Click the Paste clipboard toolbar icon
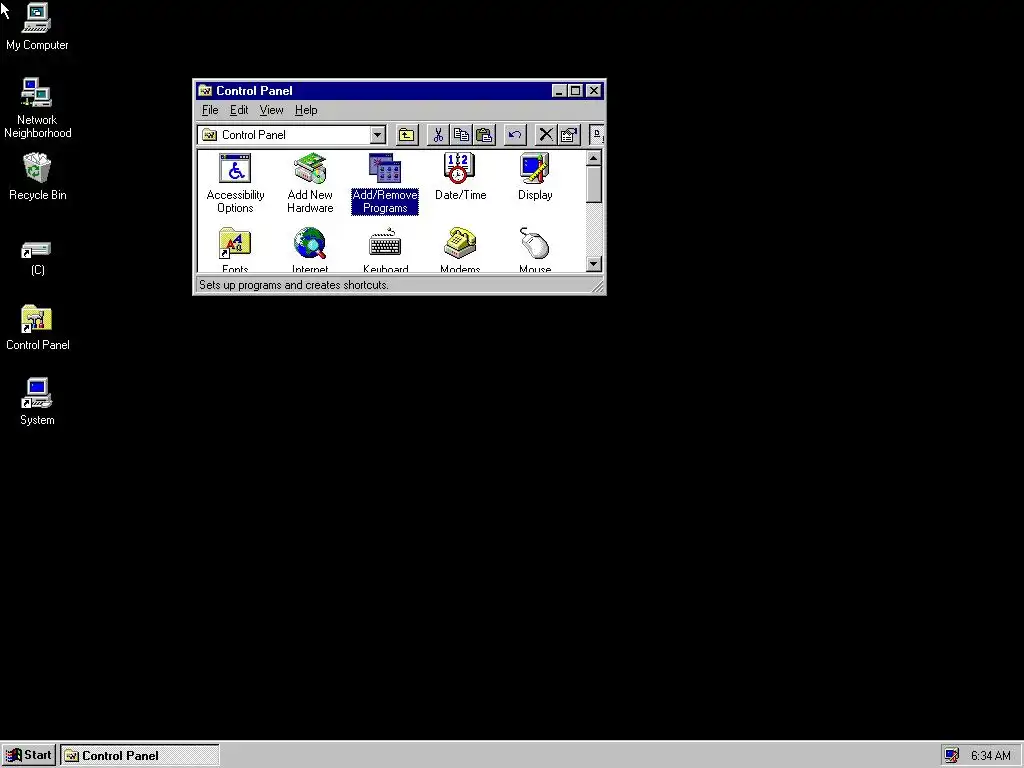Viewport: 1024px width, 768px height. pos(484,135)
